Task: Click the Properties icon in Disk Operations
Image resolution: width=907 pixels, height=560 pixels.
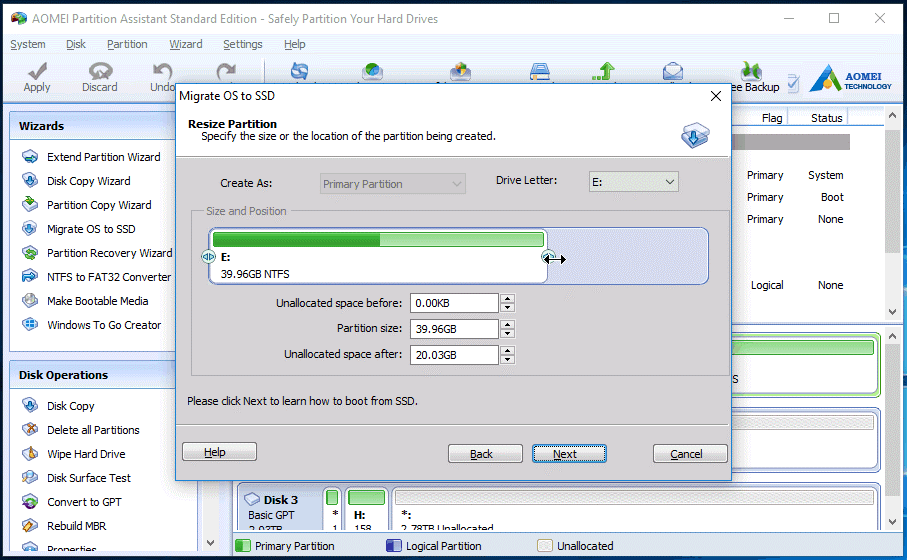Action: coord(30,547)
